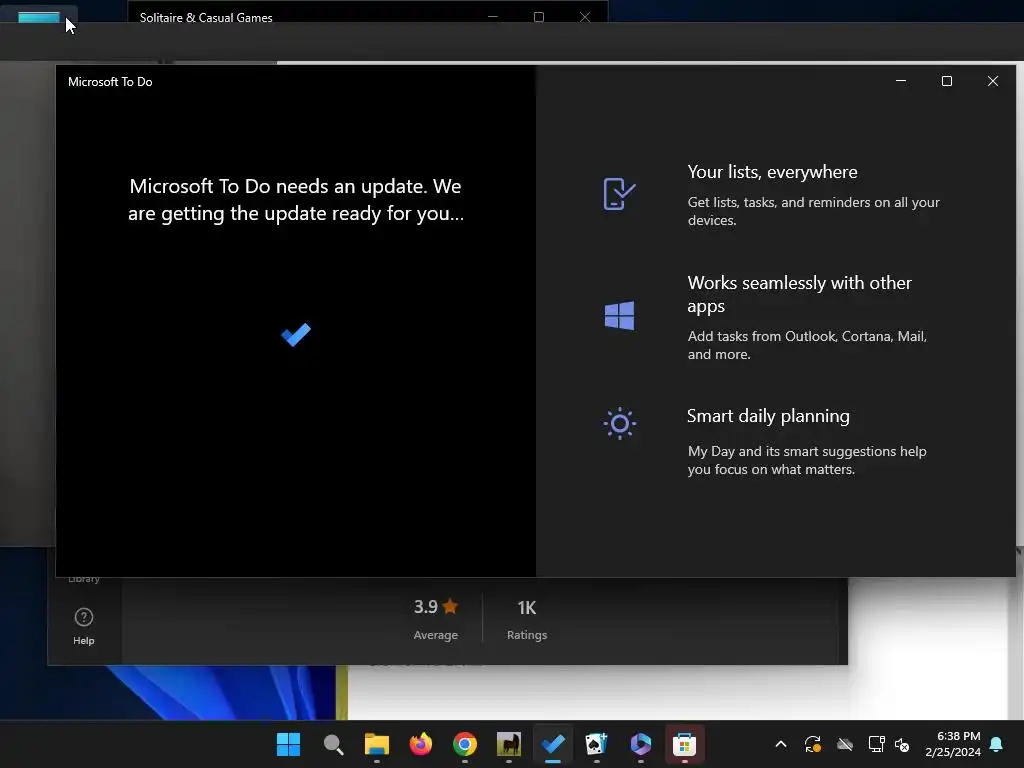
Task: Click the To Do checkmark logo
Action: click(x=296, y=334)
